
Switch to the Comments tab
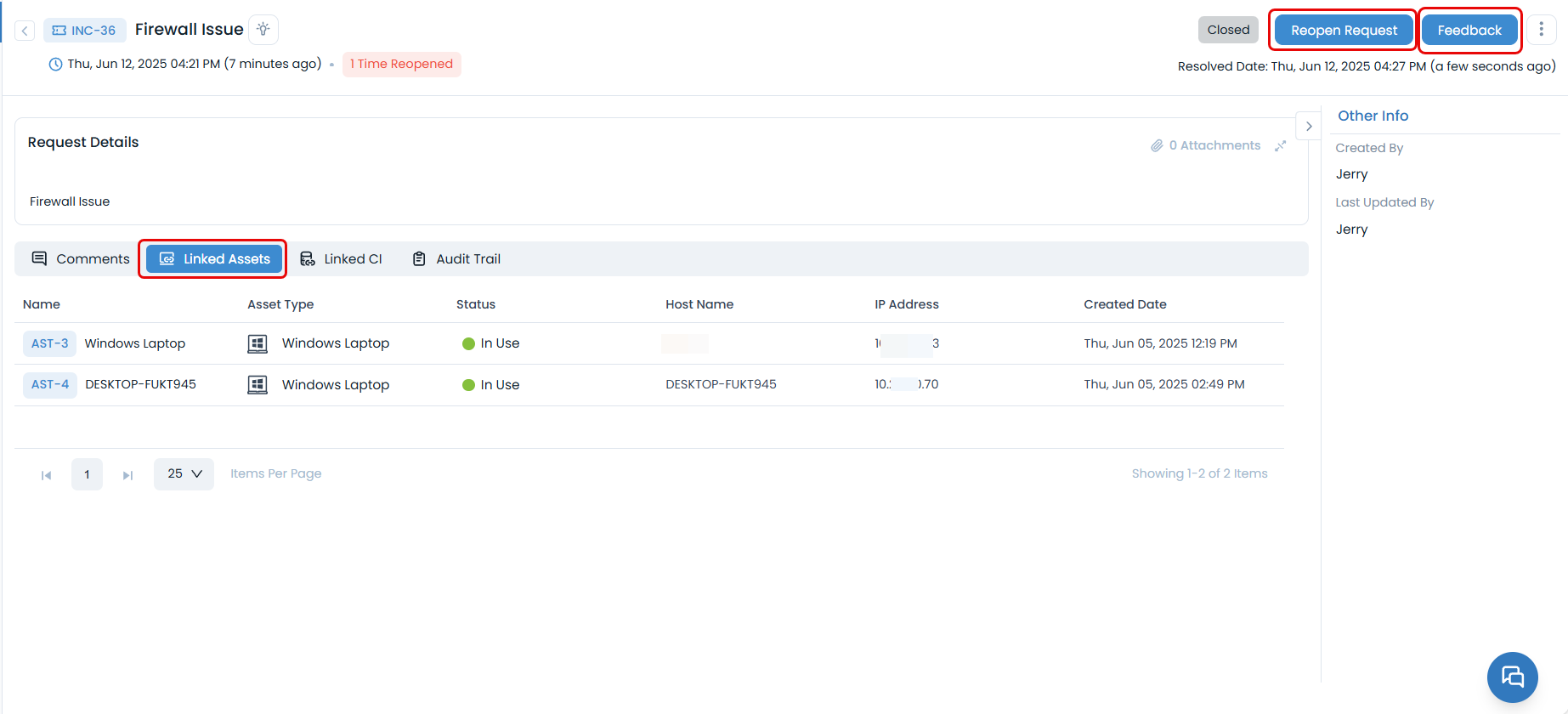pos(81,259)
